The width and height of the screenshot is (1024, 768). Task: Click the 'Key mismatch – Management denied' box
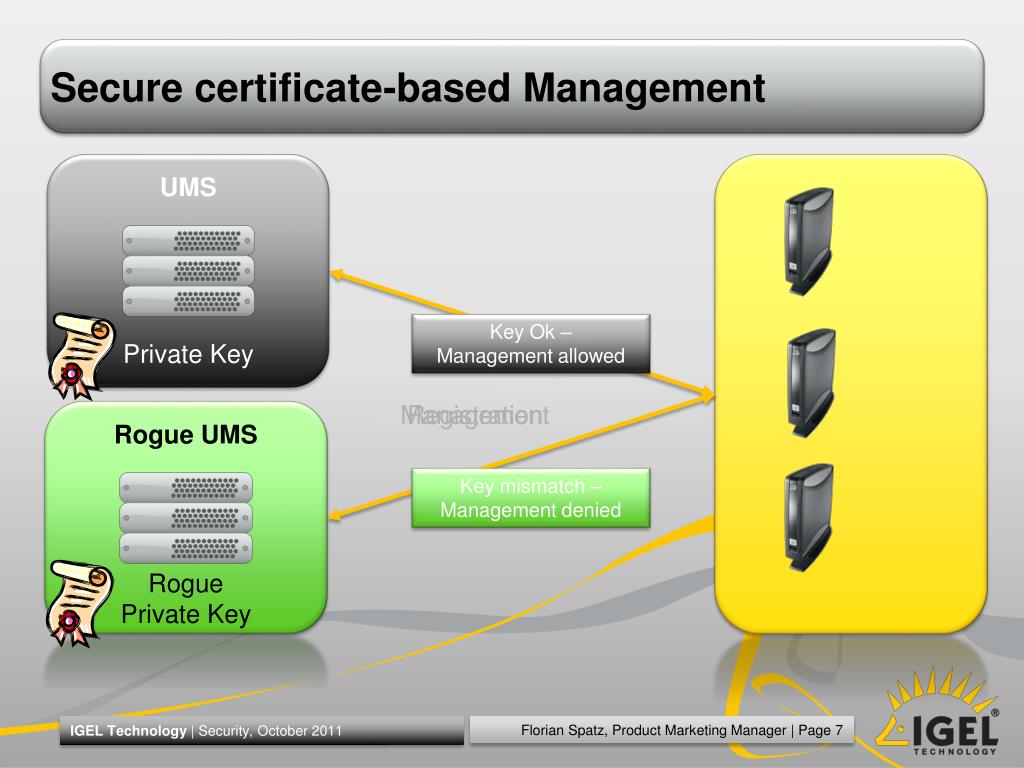click(530, 498)
